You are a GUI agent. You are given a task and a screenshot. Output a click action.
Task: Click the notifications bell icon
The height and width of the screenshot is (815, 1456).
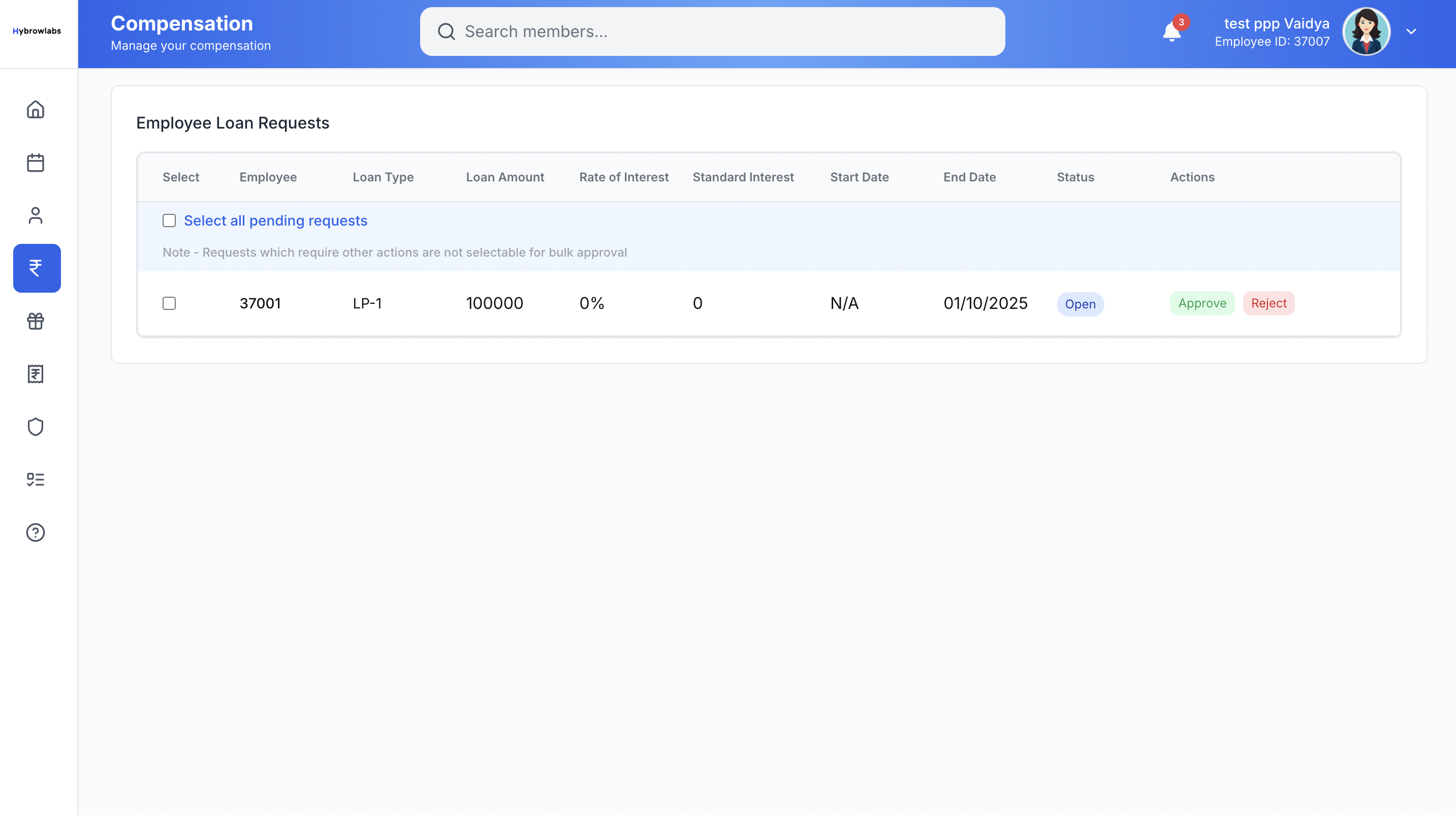click(x=1172, y=31)
